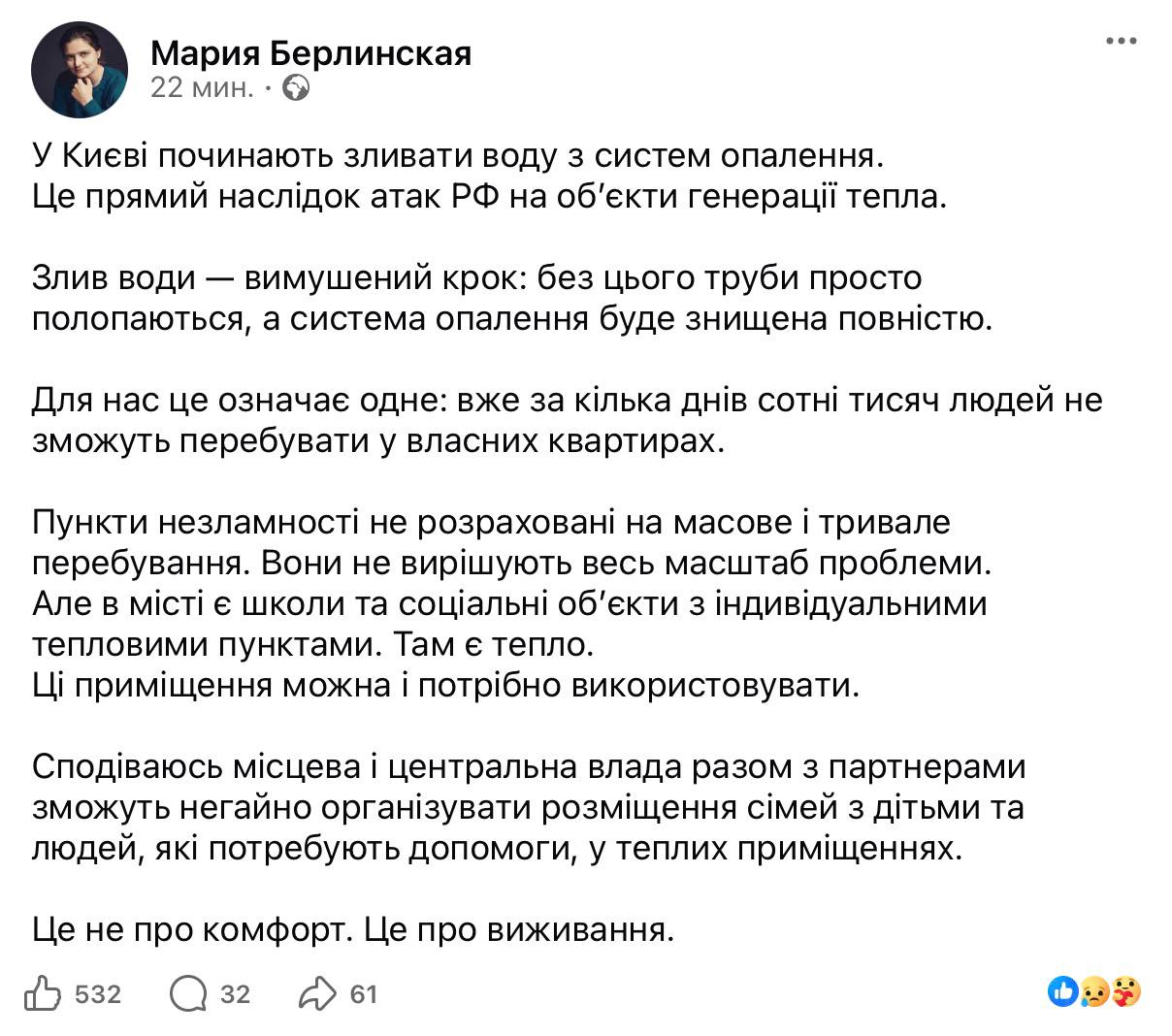Click the share arrow icon

point(317,993)
